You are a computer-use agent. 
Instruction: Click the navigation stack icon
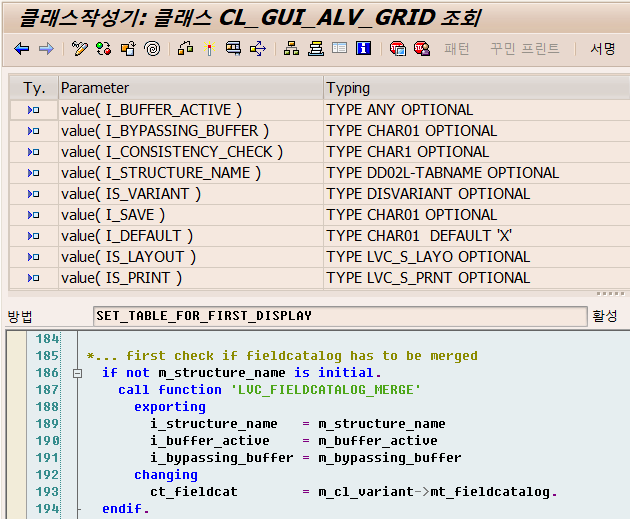pyautogui.click(x=316, y=49)
